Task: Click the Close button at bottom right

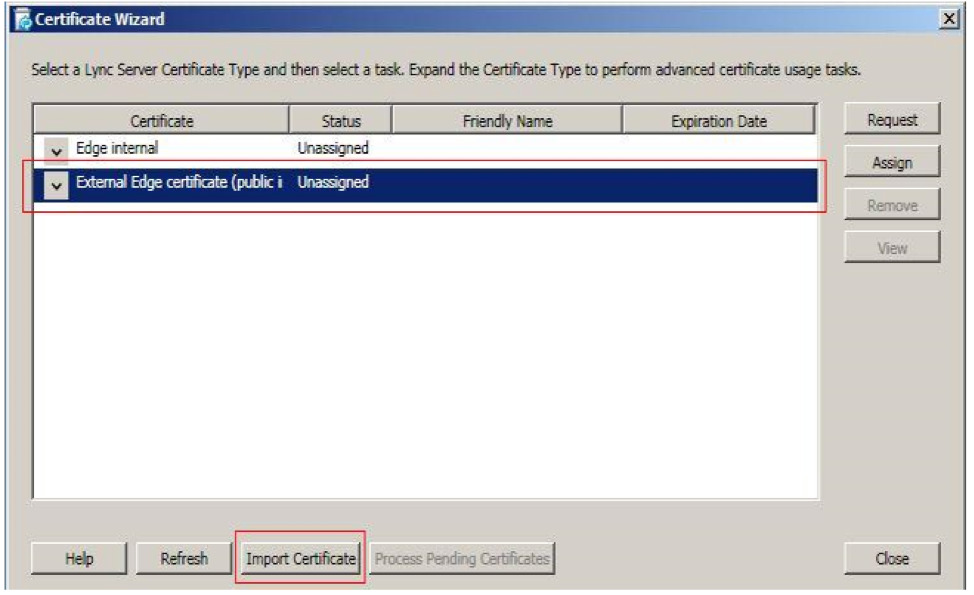Action: 891,558
